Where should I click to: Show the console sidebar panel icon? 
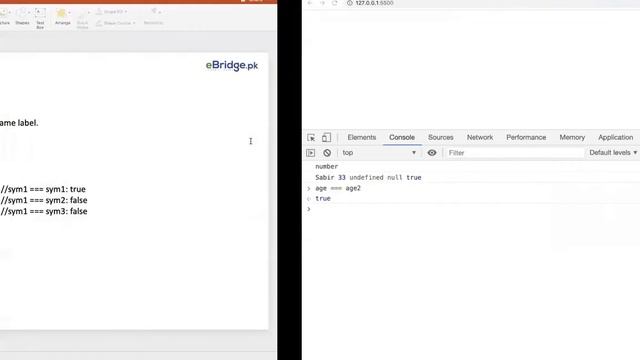point(311,153)
